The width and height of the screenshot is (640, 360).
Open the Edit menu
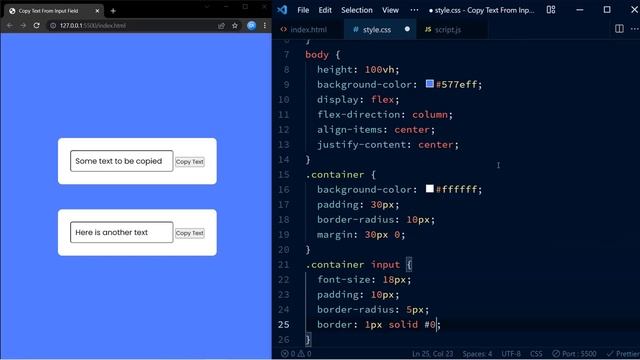coord(325,10)
